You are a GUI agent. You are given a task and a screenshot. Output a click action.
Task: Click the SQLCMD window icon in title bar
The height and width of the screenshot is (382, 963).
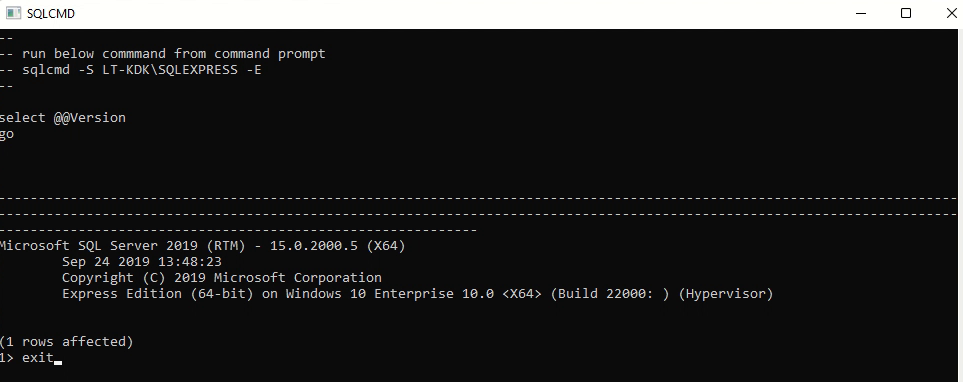pos(13,13)
